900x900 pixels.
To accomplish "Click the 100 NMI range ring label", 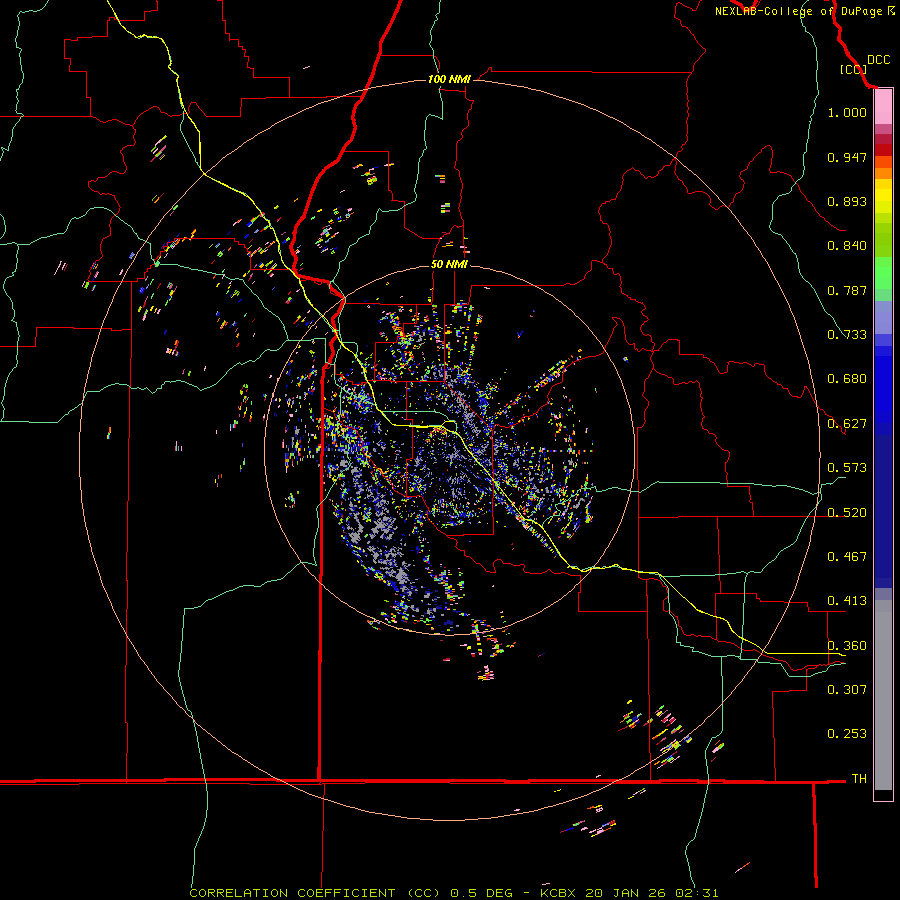I will (449, 79).
